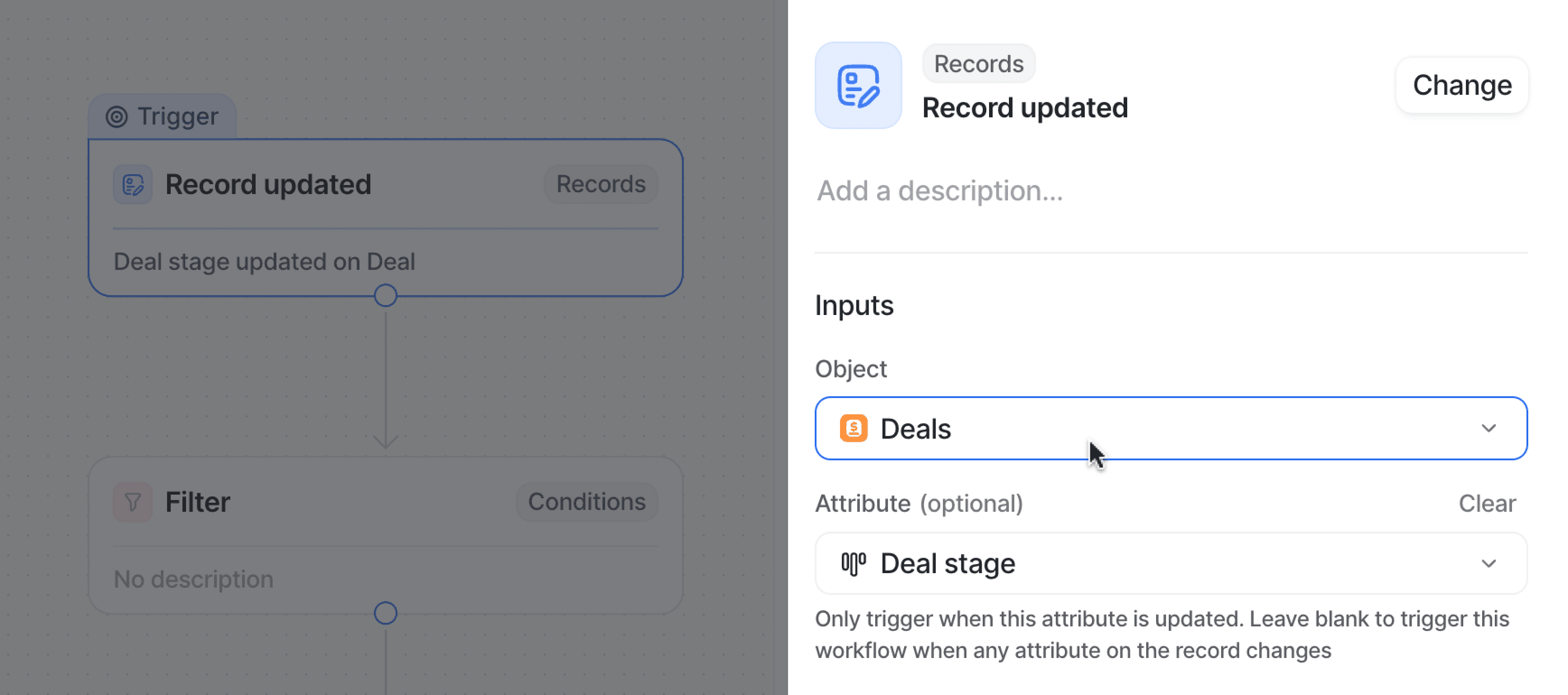Click the Filter funnel icon

(133, 502)
